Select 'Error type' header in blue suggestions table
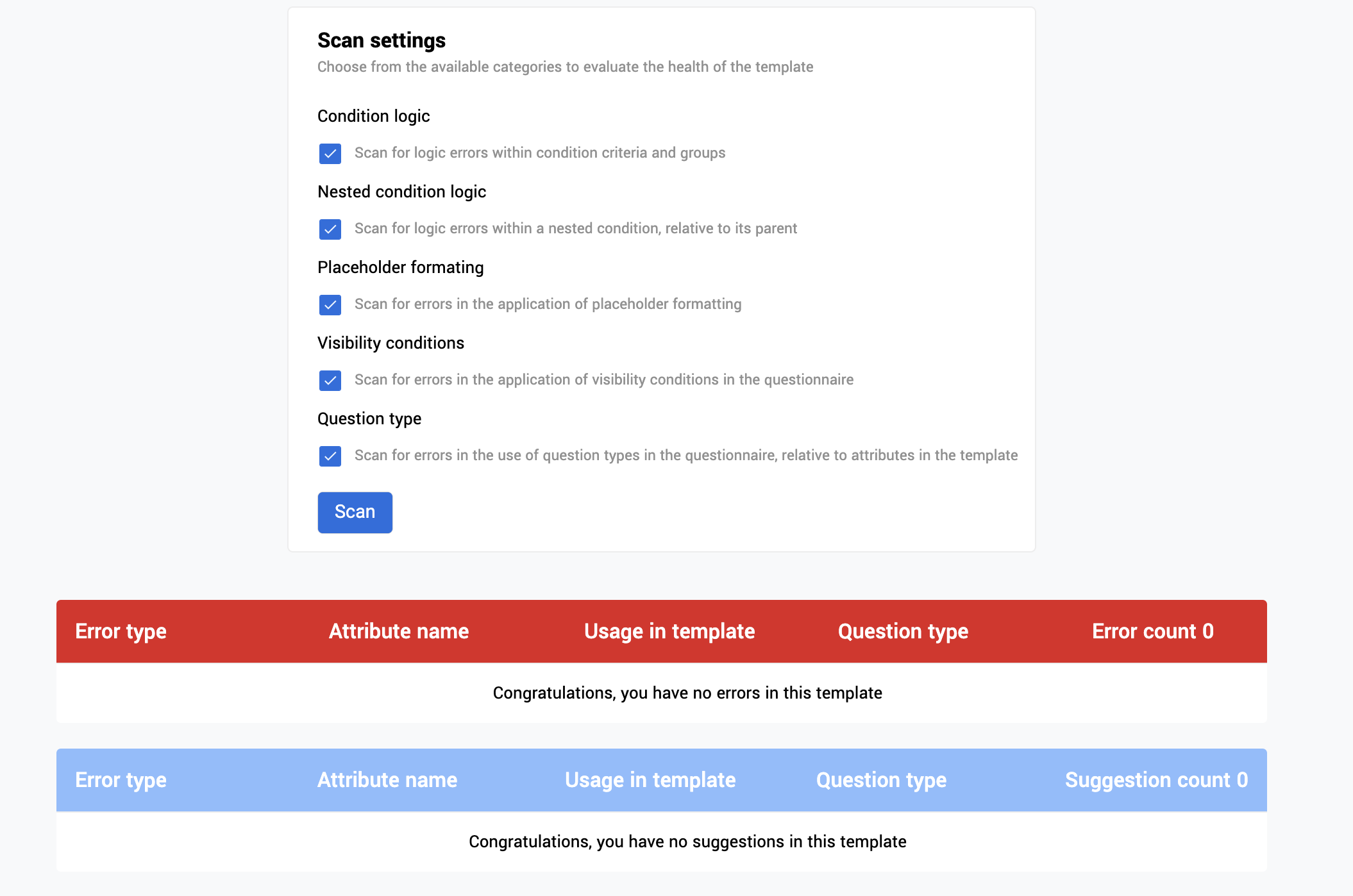Image resolution: width=1353 pixels, height=896 pixels. point(121,780)
